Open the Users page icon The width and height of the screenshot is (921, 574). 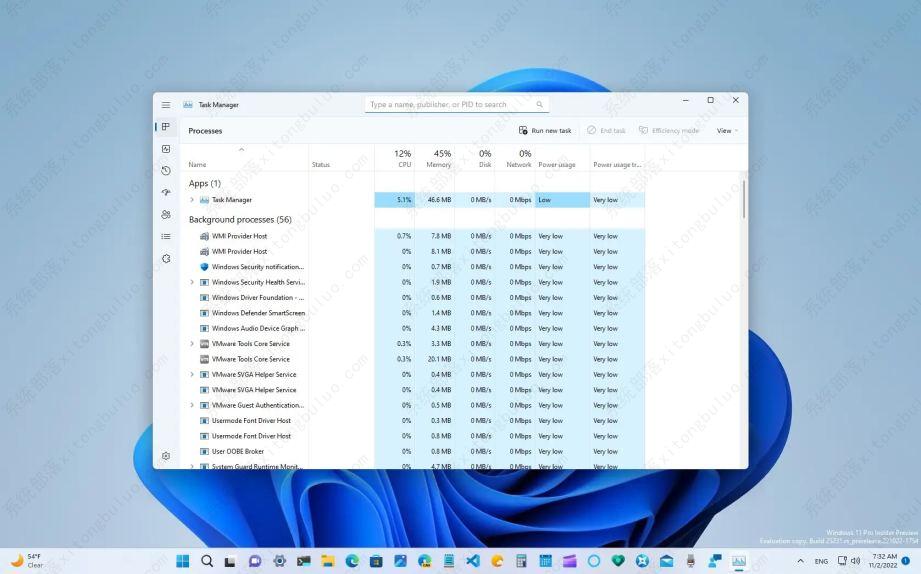tap(166, 214)
